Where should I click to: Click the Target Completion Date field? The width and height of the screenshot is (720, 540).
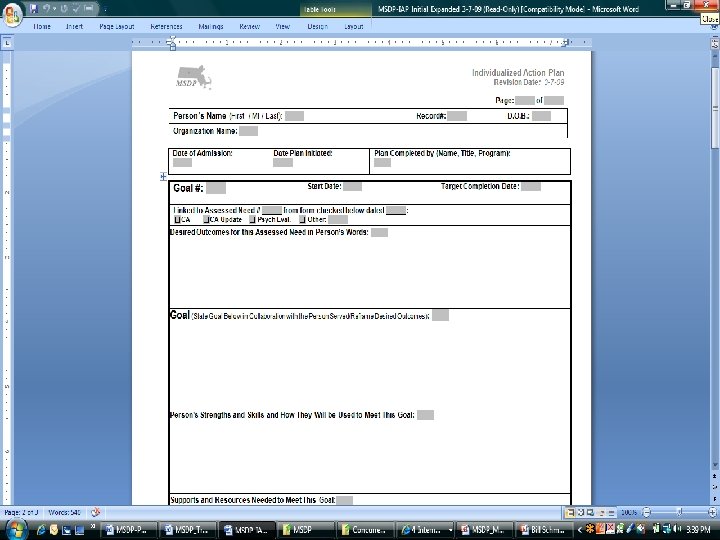(531, 186)
